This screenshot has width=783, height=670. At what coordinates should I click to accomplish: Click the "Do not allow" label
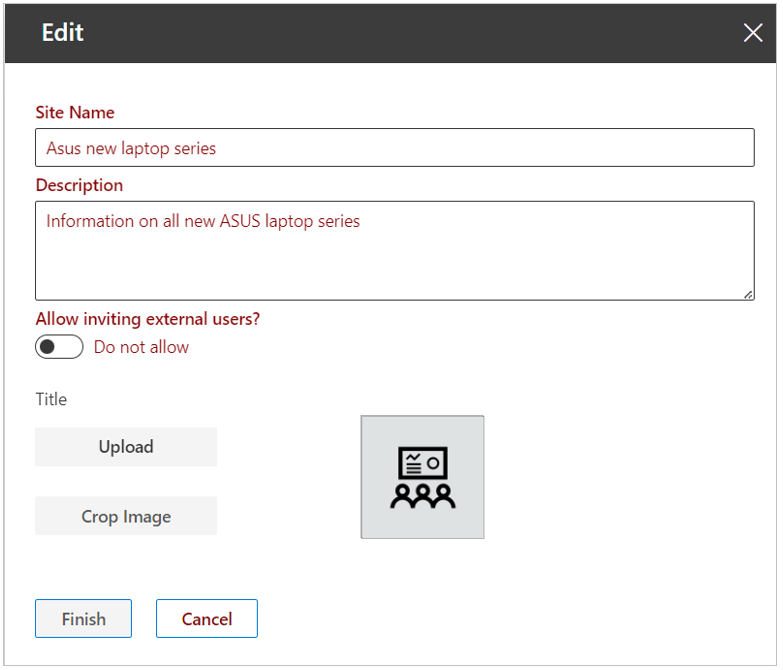tap(141, 347)
